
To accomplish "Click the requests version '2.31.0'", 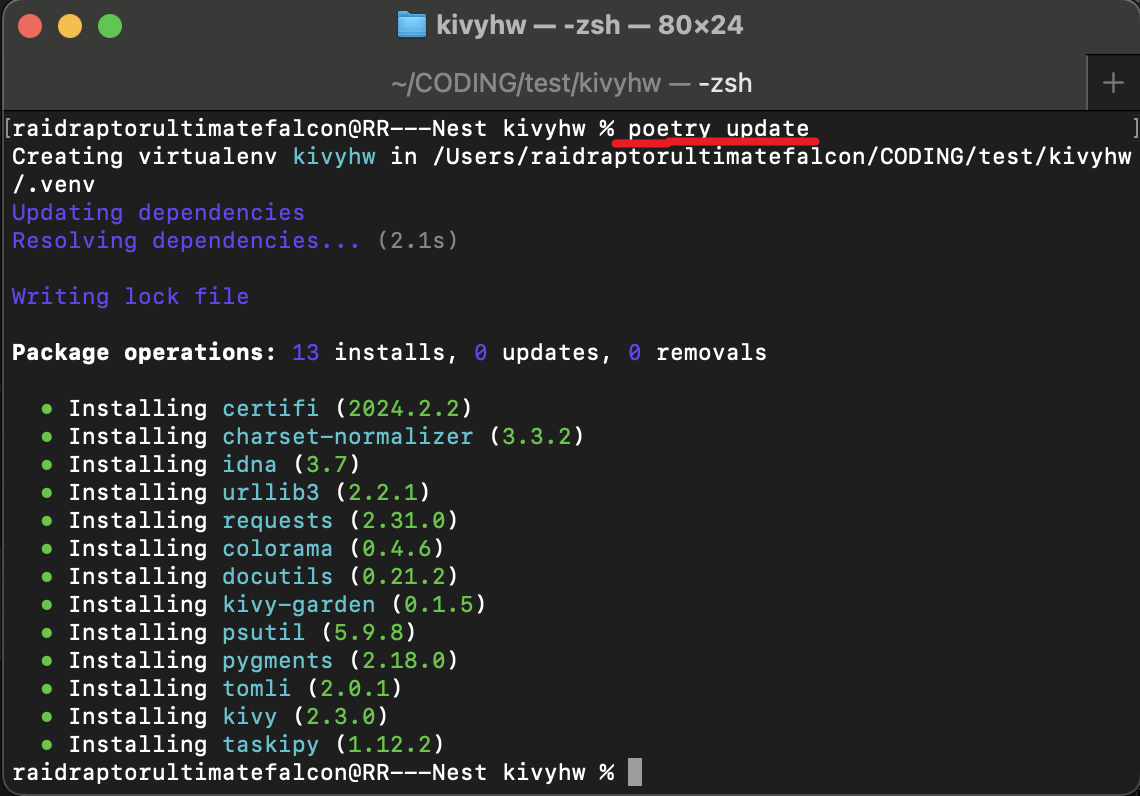I will (x=404, y=520).
